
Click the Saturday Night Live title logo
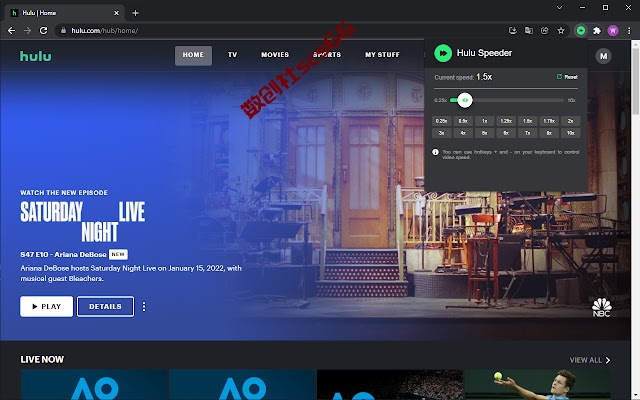point(82,222)
